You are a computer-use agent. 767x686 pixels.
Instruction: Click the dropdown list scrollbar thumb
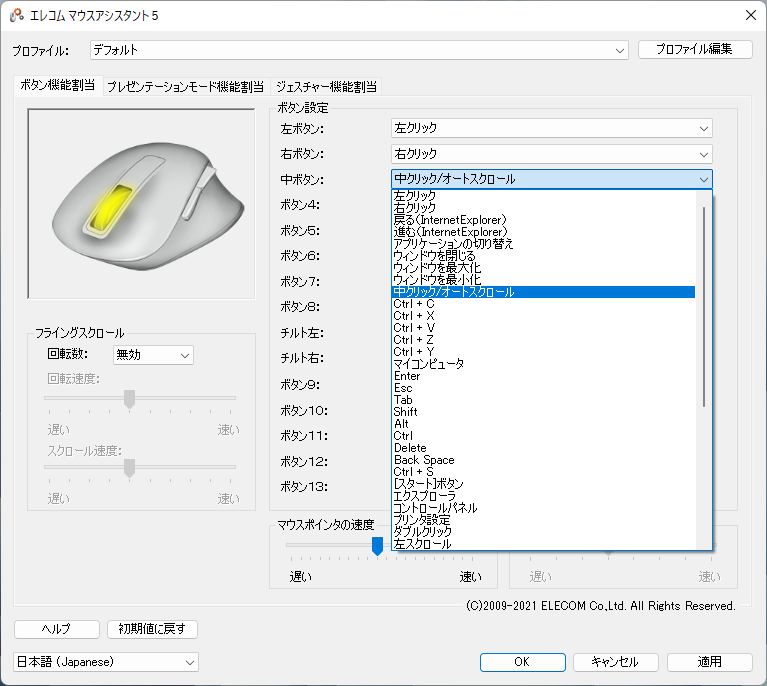pos(704,307)
